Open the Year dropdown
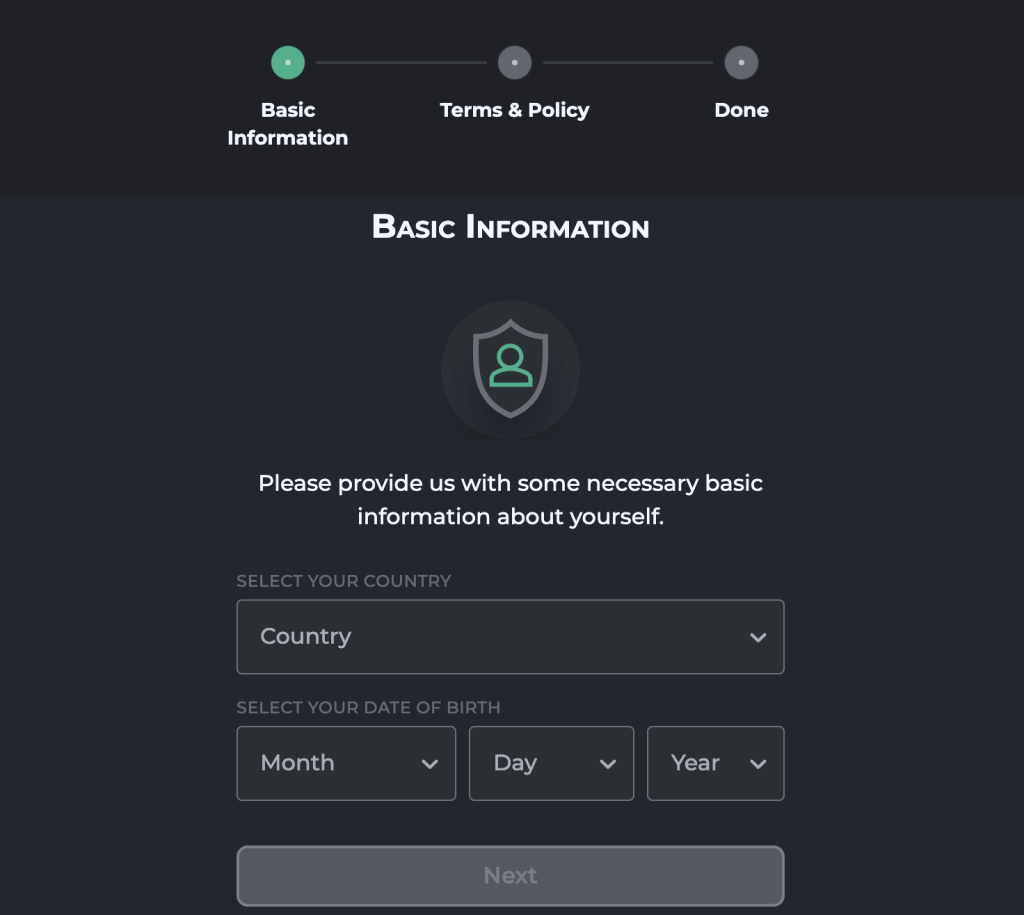Viewport: 1024px width, 915px height. pyautogui.click(x=716, y=763)
